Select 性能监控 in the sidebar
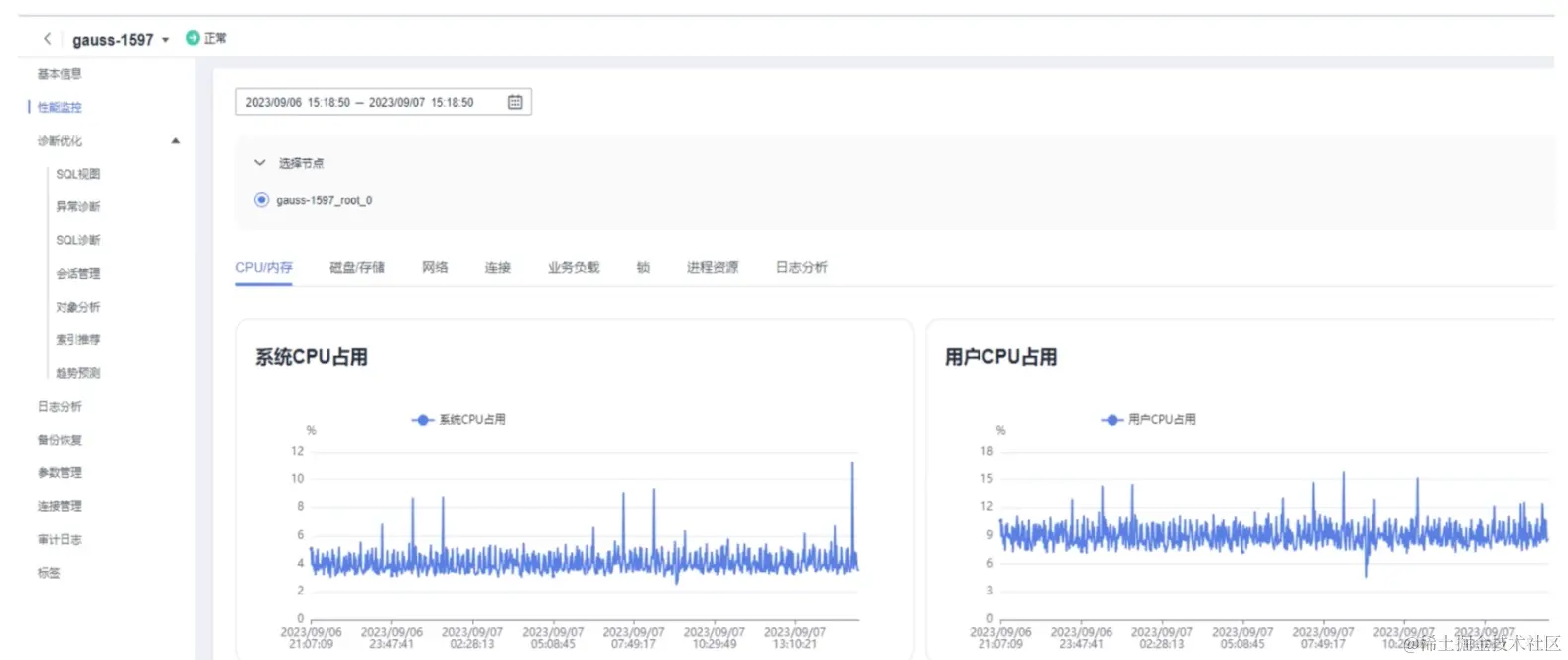1568x660 pixels. 60,107
